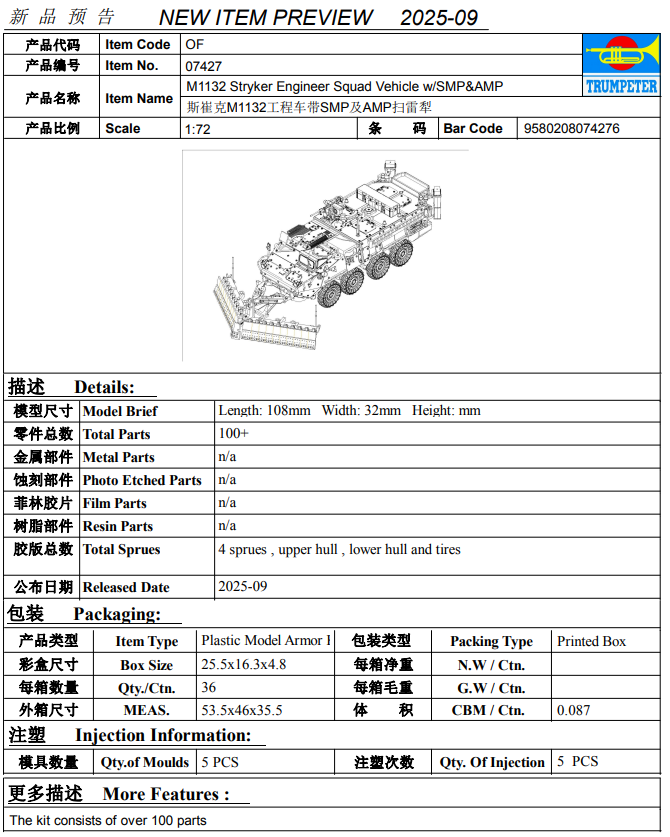
Task: Click the CBM value 0.087
Action: 573,710
